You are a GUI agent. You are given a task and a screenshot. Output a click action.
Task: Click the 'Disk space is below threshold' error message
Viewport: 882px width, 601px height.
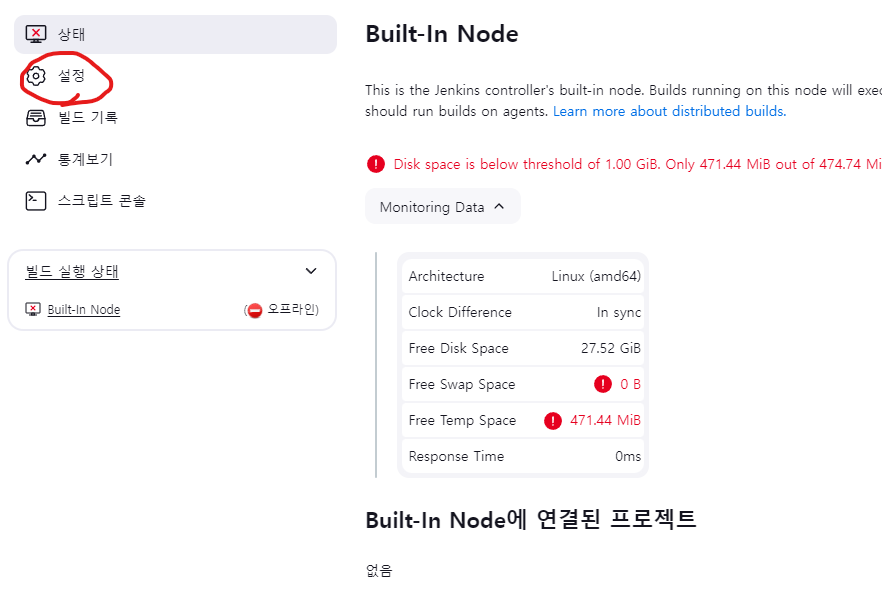(x=637, y=164)
